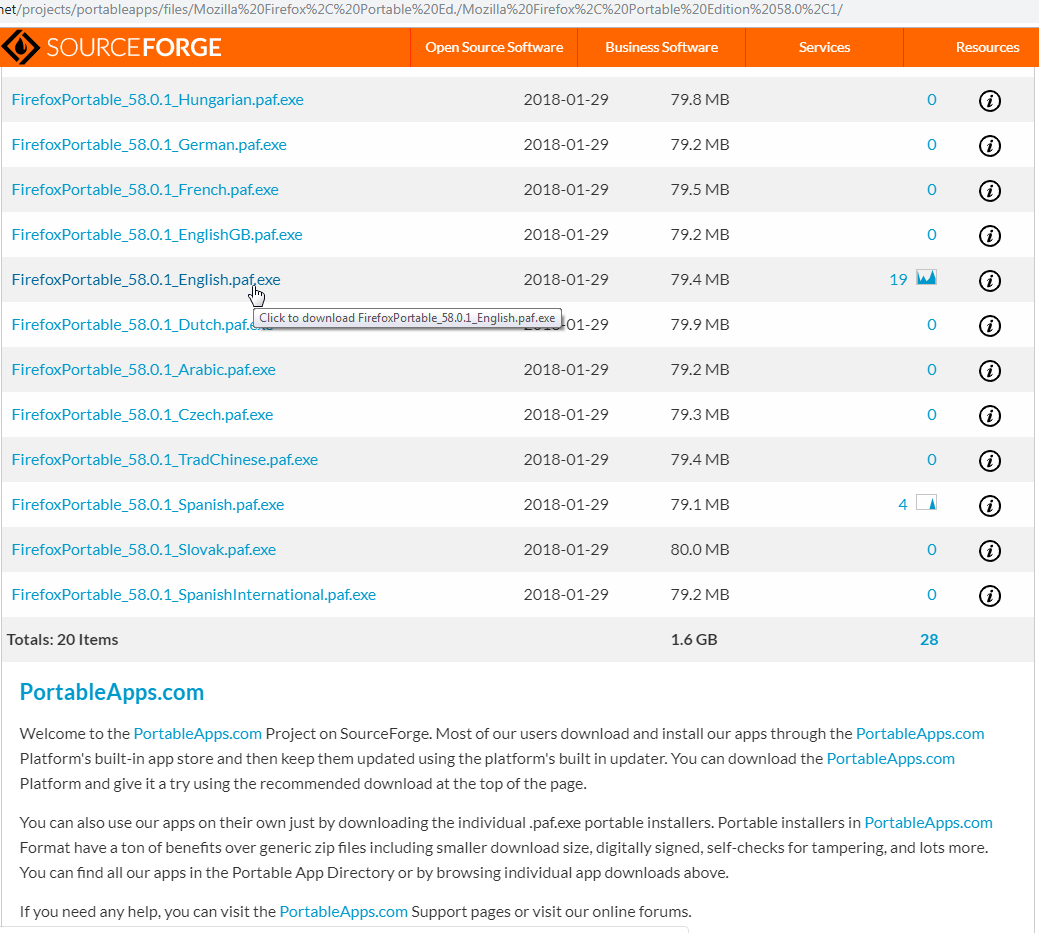Image resolution: width=1039 pixels, height=933 pixels.
Task: Download FirefoxPortable_58.0.1_EnglishGB.paf.exe
Action: [157, 235]
